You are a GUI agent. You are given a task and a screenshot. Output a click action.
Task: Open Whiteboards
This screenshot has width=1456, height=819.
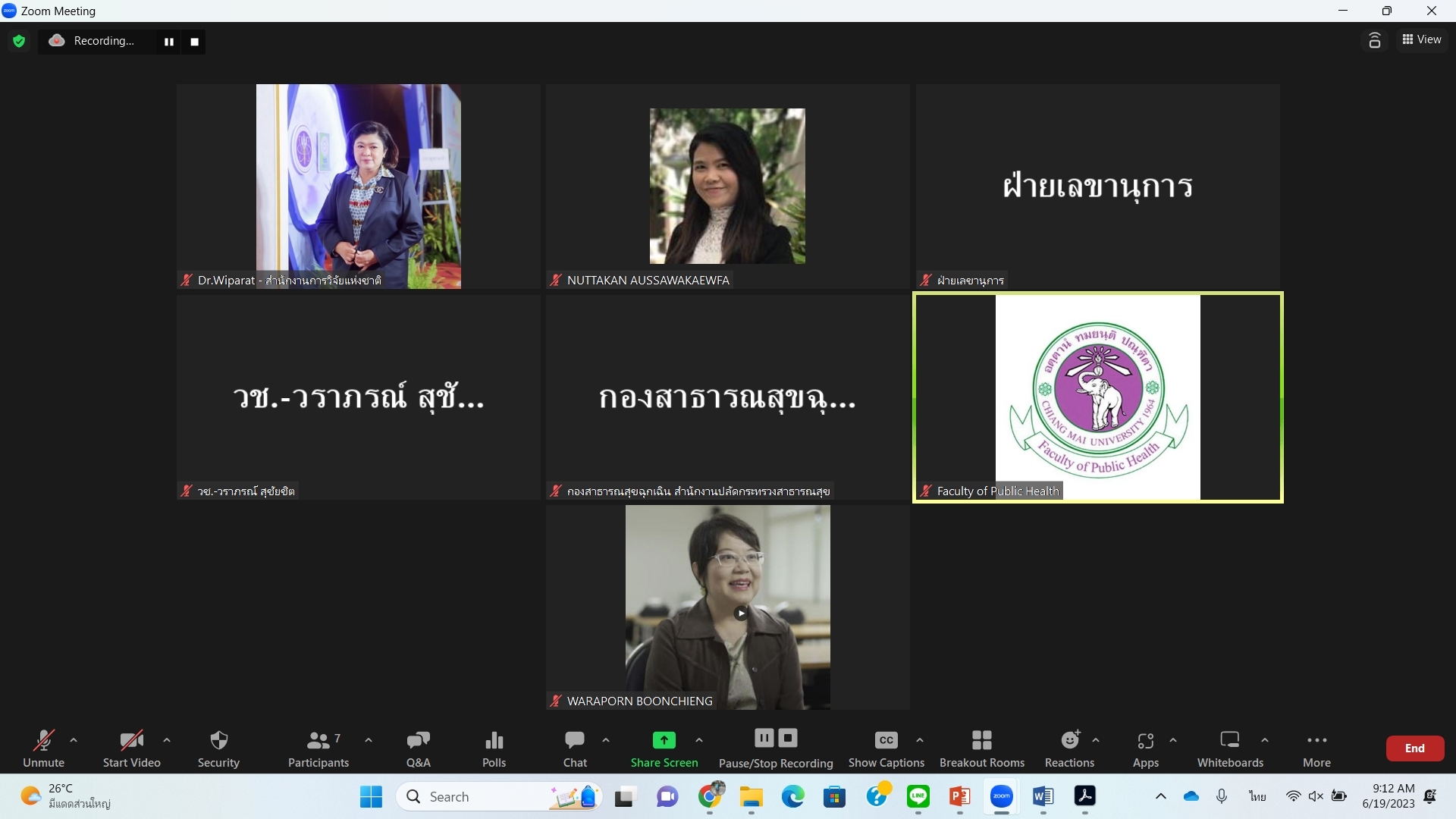(1230, 748)
